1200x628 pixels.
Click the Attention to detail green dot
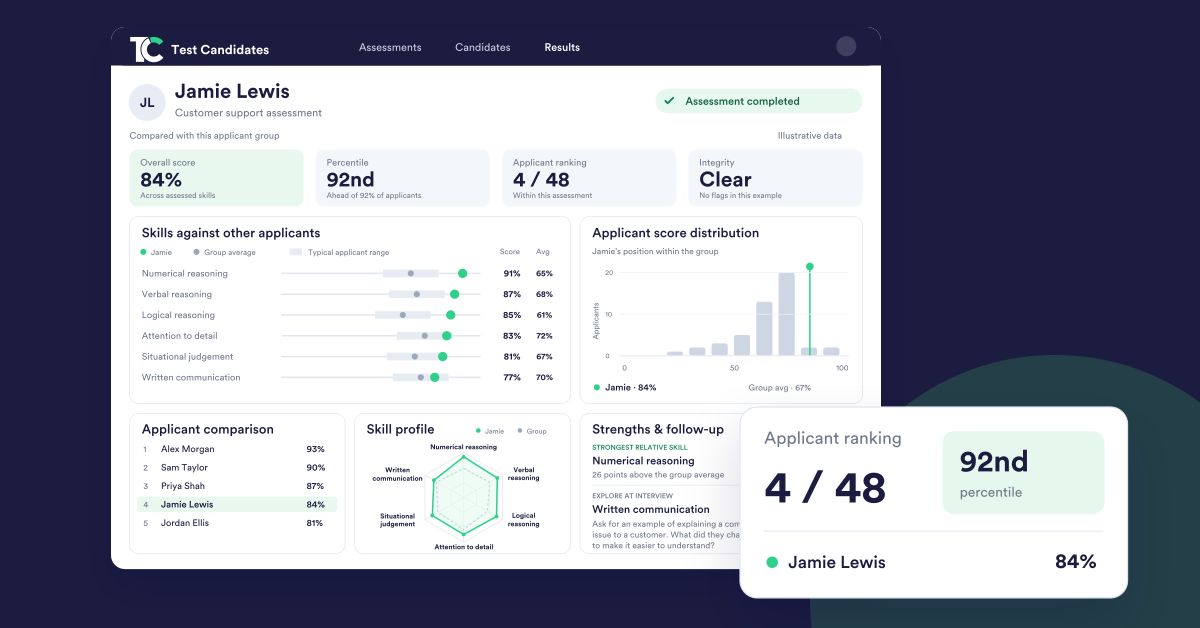pos(446,336)
